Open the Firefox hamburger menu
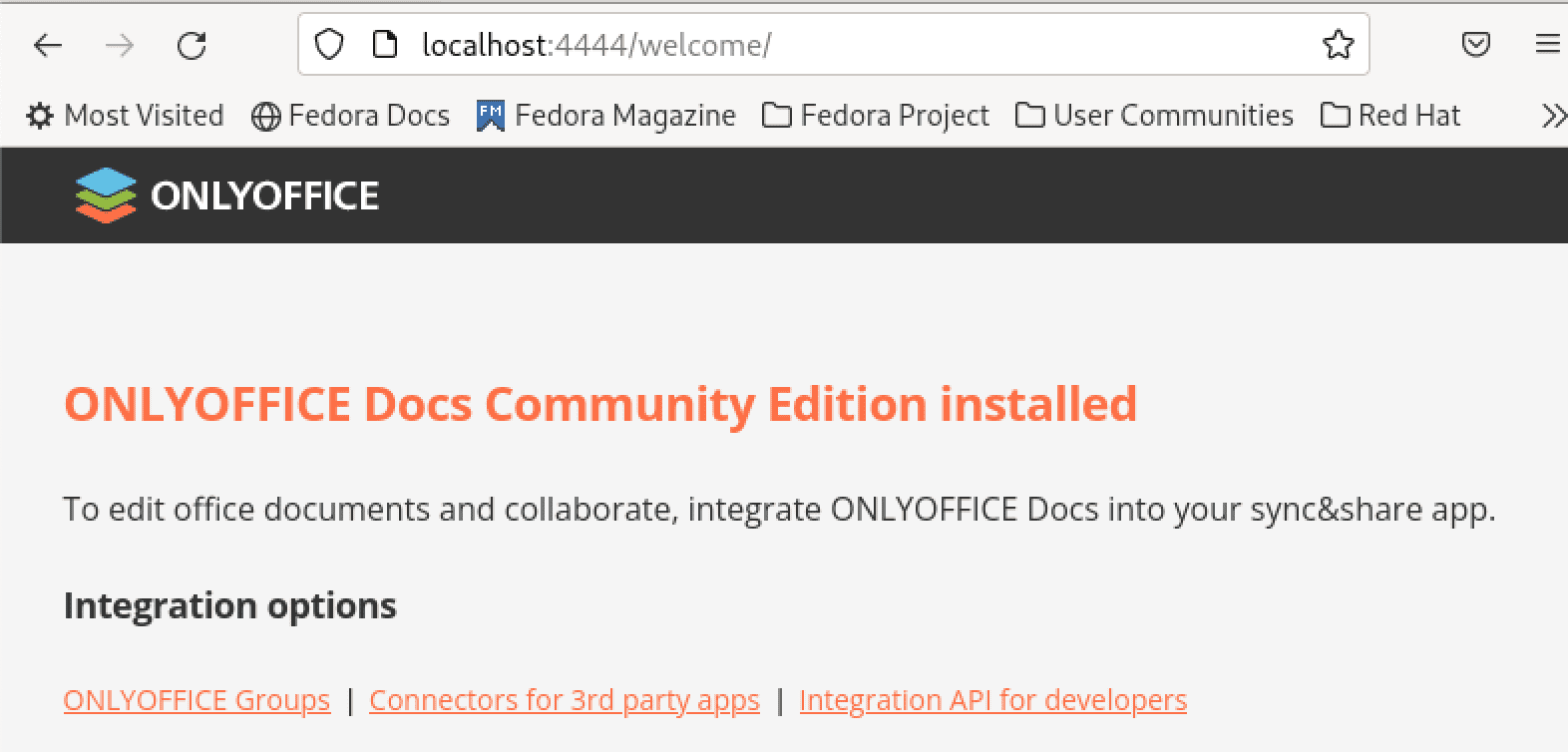The height and width of the screenshot is (752, 1568). (1547, 45)
